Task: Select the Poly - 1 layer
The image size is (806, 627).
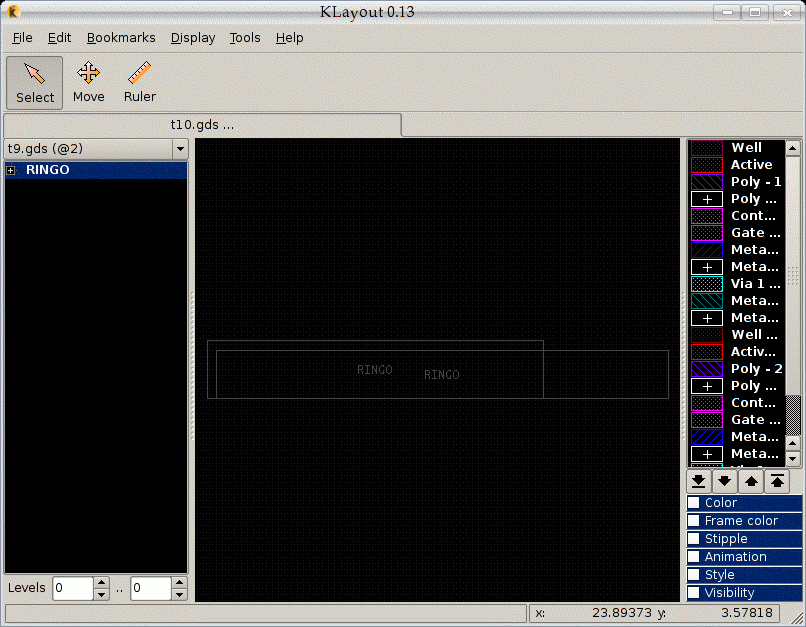Action: pyautogui.click(x=755, y=182)
